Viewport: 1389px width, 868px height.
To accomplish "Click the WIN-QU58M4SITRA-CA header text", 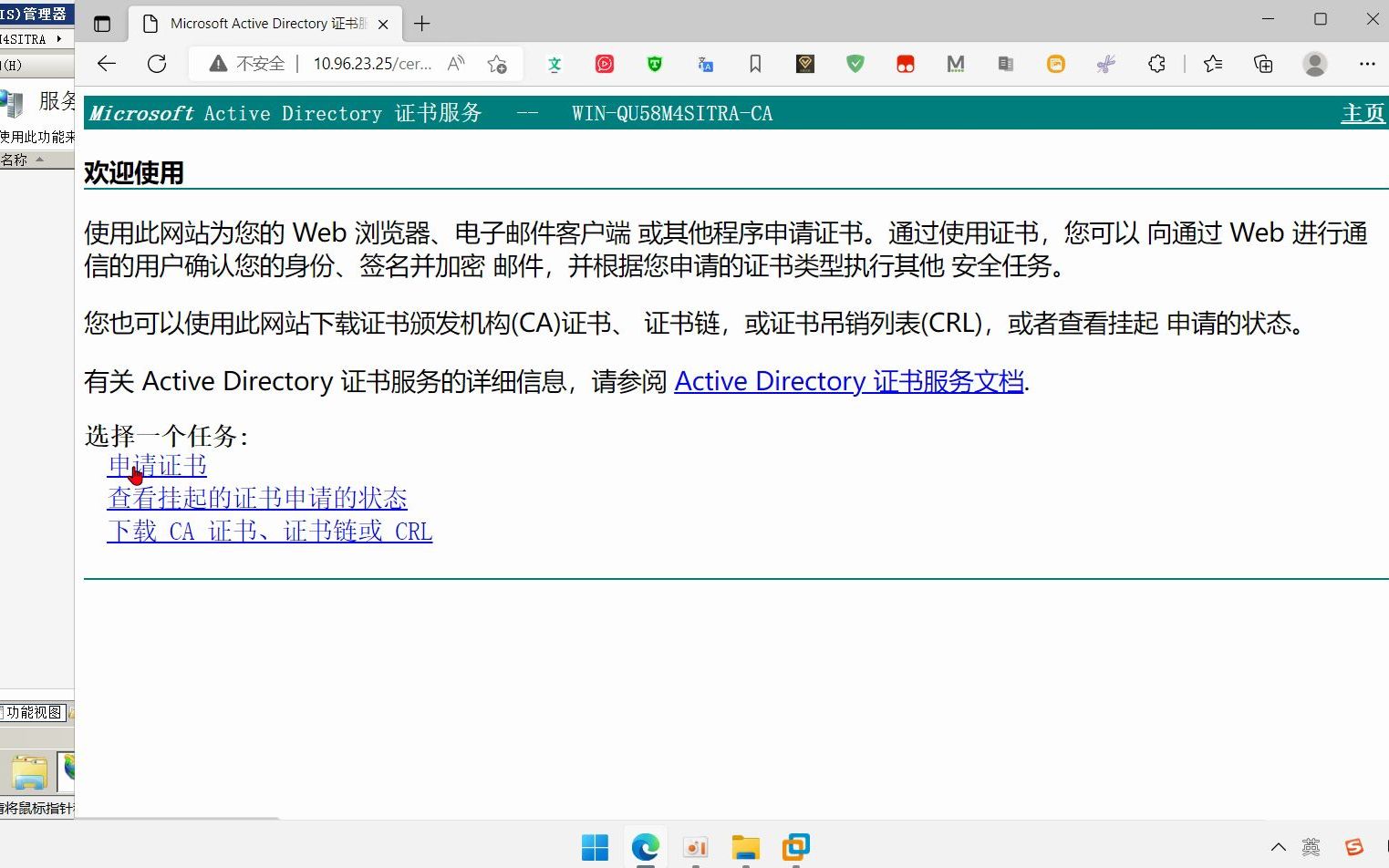I will coord(672,113).
